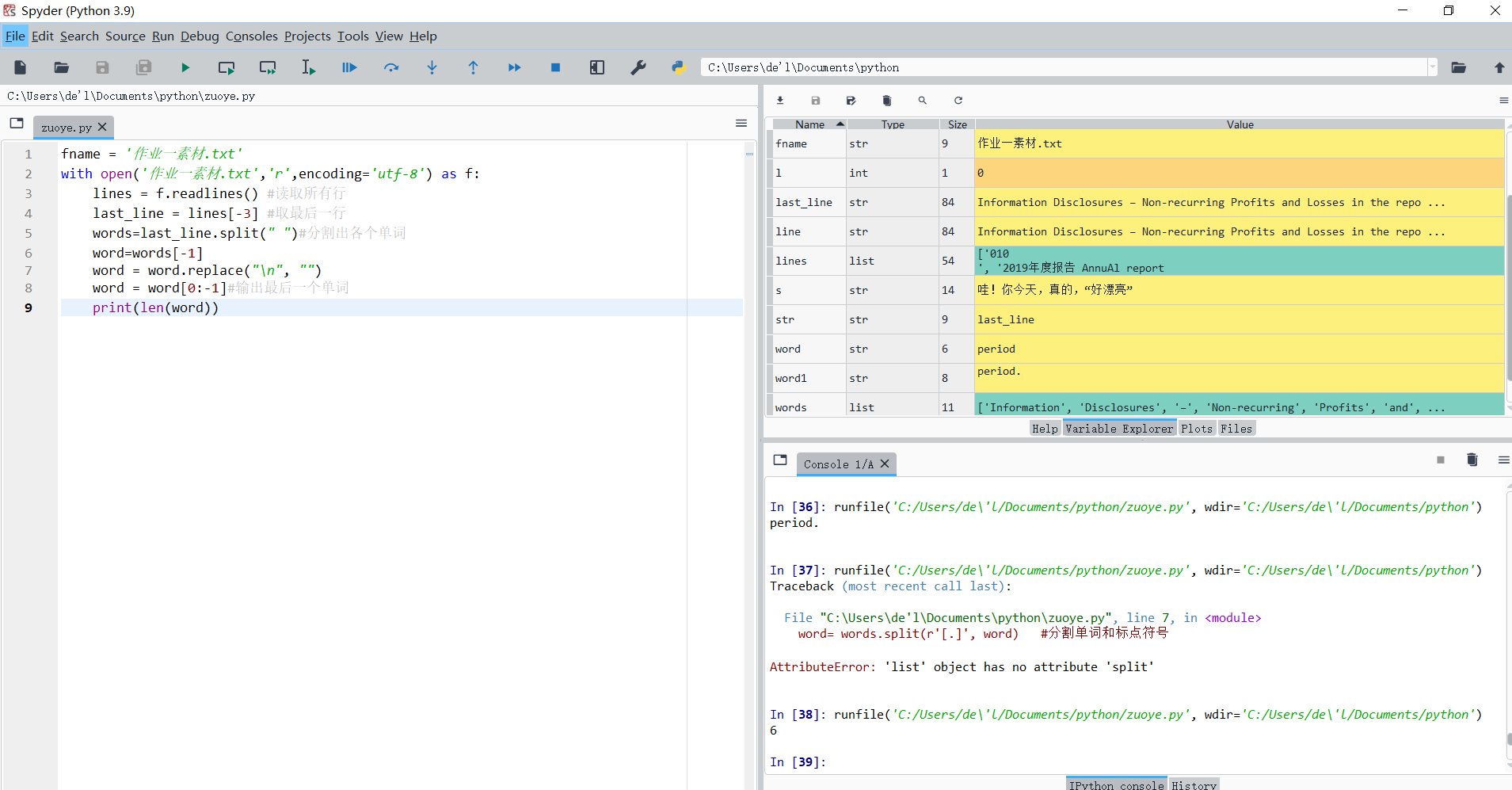
Task: Open the Edit menu
Action: pos(43,36)
